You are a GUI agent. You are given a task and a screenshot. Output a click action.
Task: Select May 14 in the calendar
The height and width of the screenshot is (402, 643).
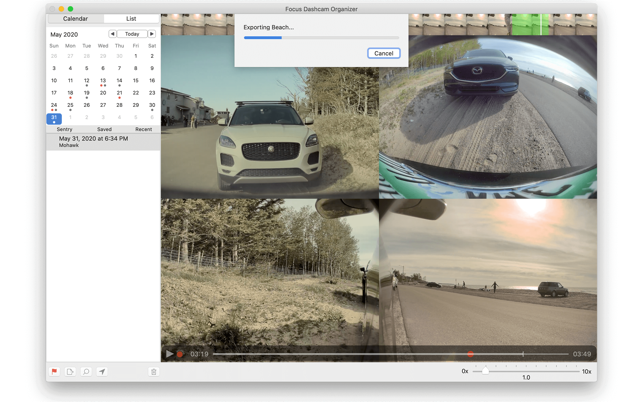point(119,81)
